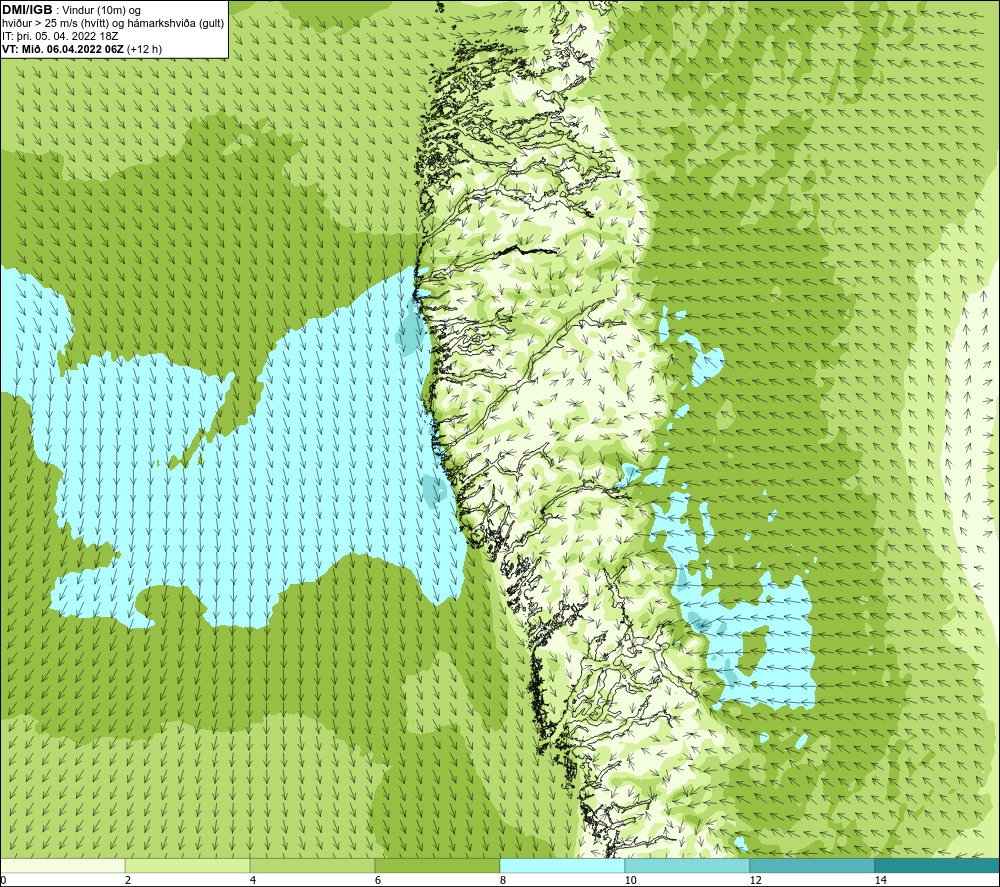Image resolution: width=1000 pixels, height=887 pixels.
Task: Click the 'hviður > 25 m/s' legend line
Action: click(x=113, y=23)
